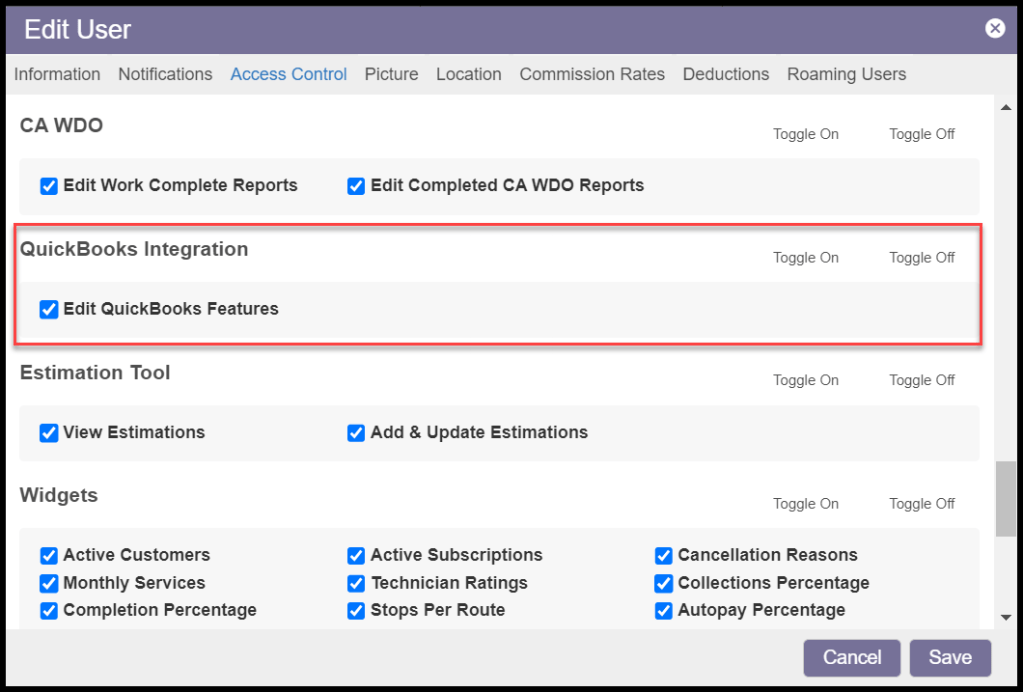Viewport: 1023px width, 692px height.
Task: Uncheck the Cancellation Reasons widget
Action: pos(663,556)
